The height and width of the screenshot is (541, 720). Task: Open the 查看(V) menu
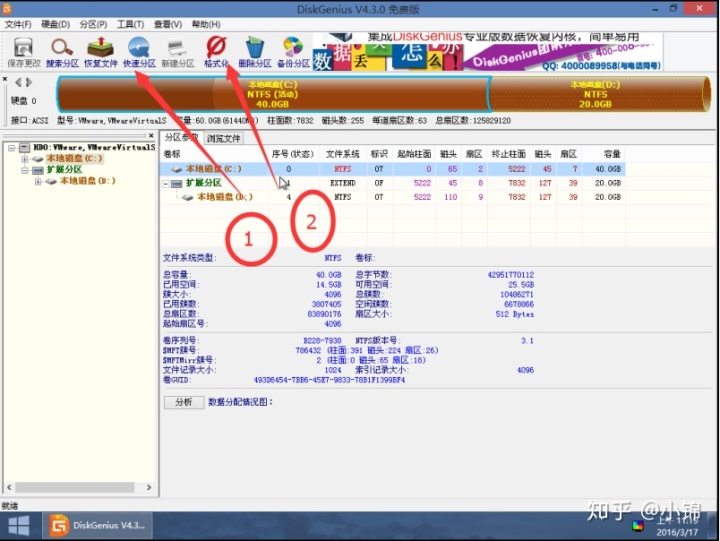[168, 24]
